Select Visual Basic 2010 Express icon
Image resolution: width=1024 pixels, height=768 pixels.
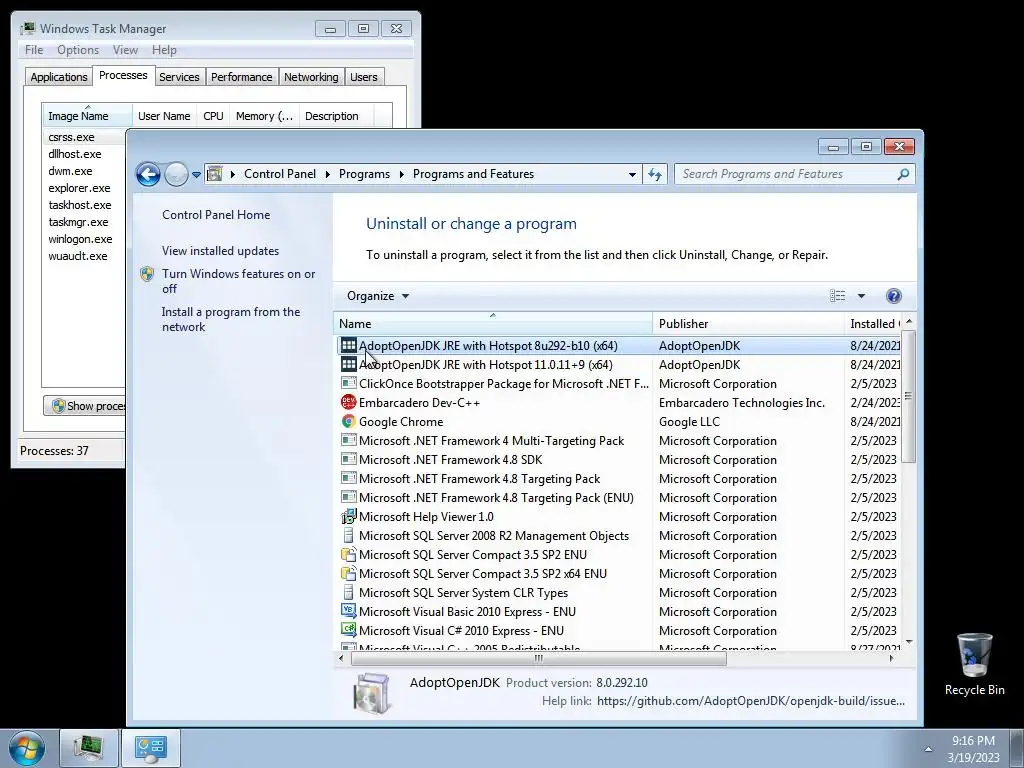[349, 611]
